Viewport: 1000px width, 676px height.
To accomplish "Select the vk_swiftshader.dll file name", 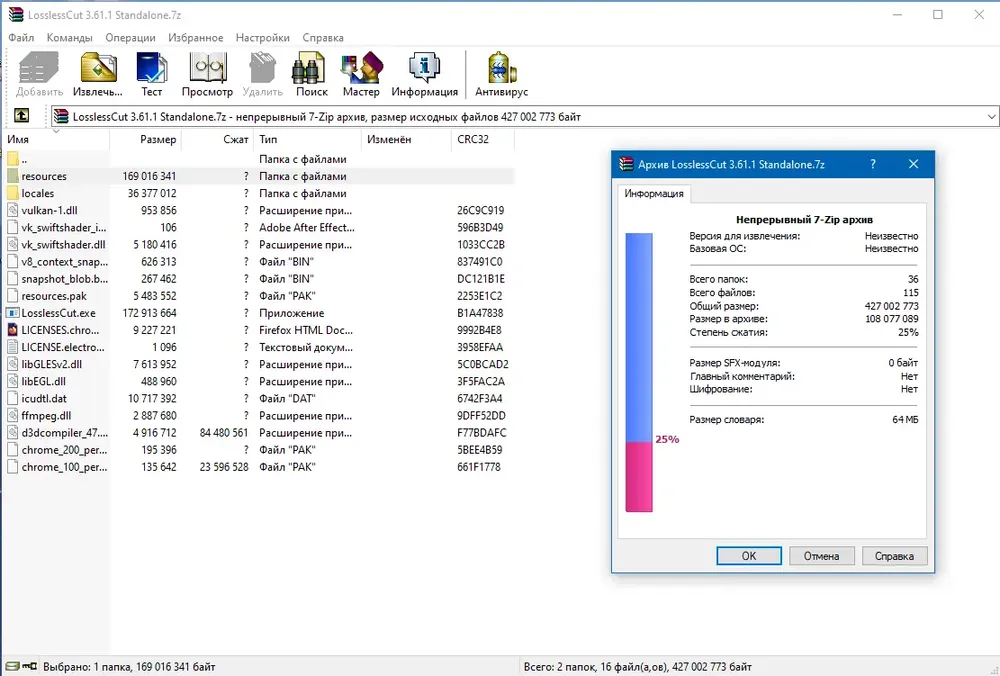I will click(x=63, y=245).
